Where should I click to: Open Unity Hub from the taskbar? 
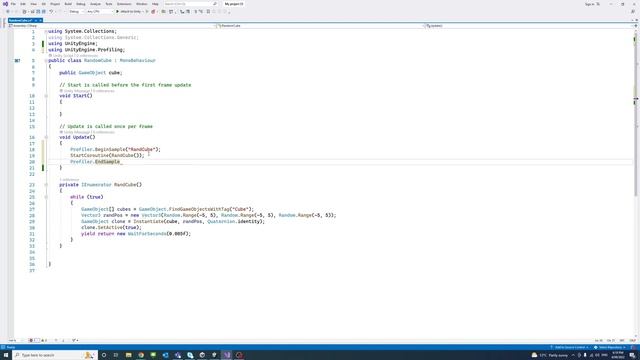point(202,355)
